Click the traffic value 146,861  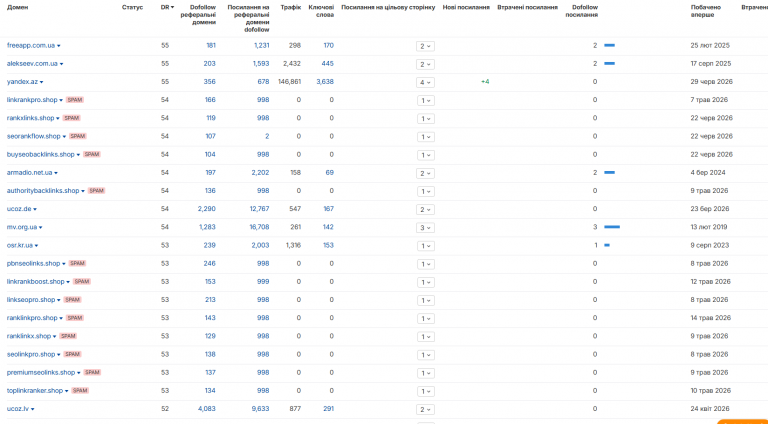(289, 82)
